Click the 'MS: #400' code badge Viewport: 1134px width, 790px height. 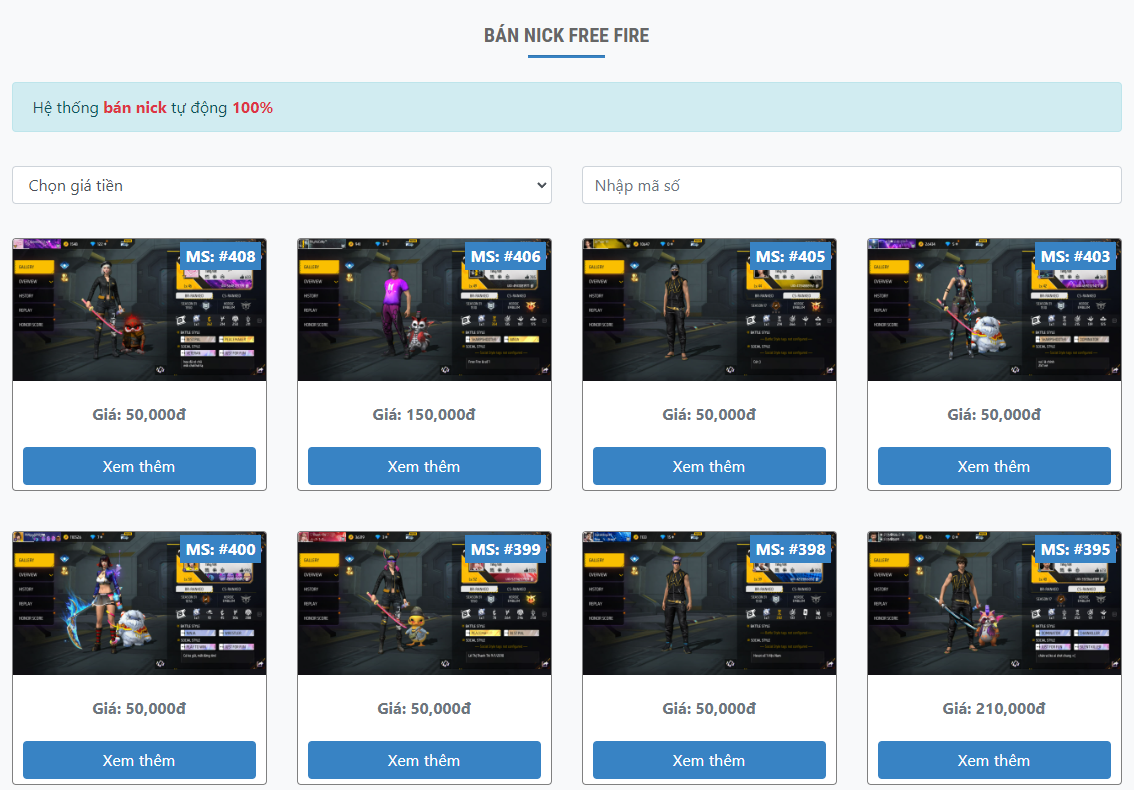point(221,550)
